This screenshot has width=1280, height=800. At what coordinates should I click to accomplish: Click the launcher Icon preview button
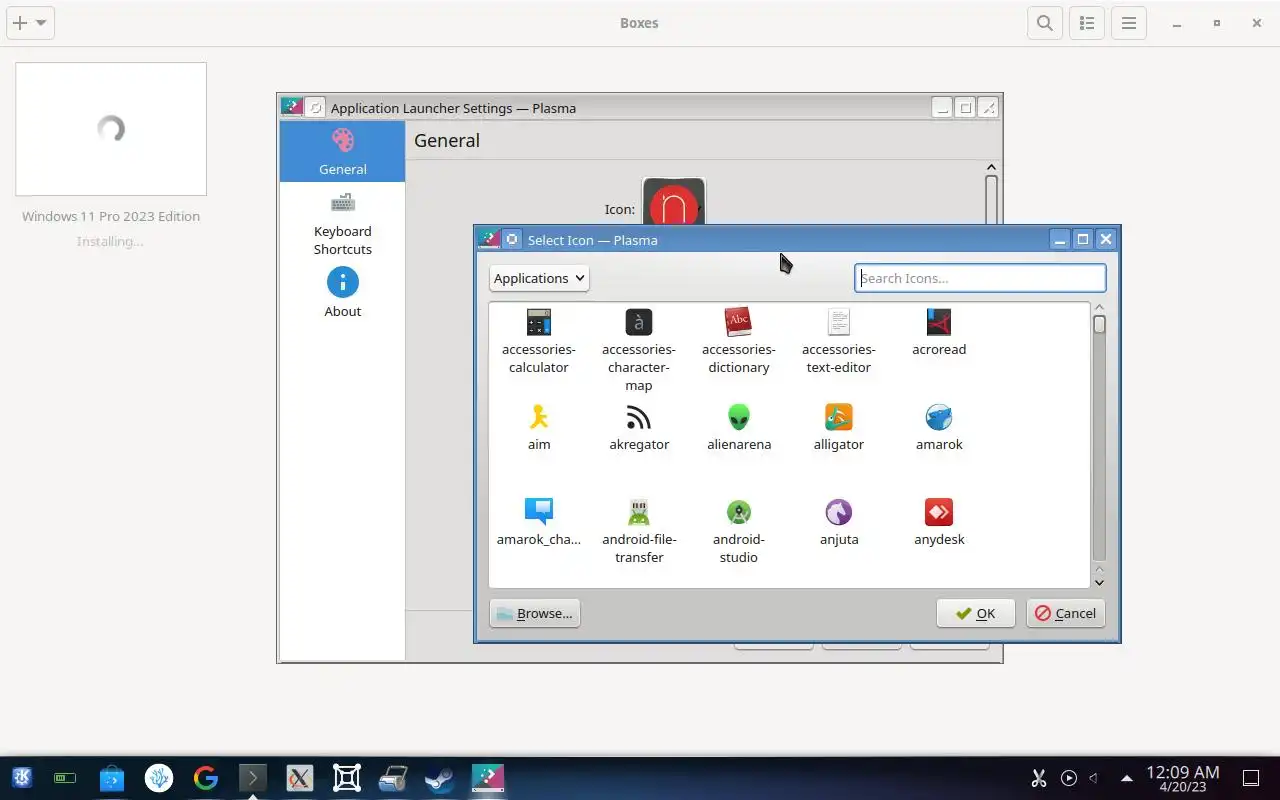click(x=673, y=203)
